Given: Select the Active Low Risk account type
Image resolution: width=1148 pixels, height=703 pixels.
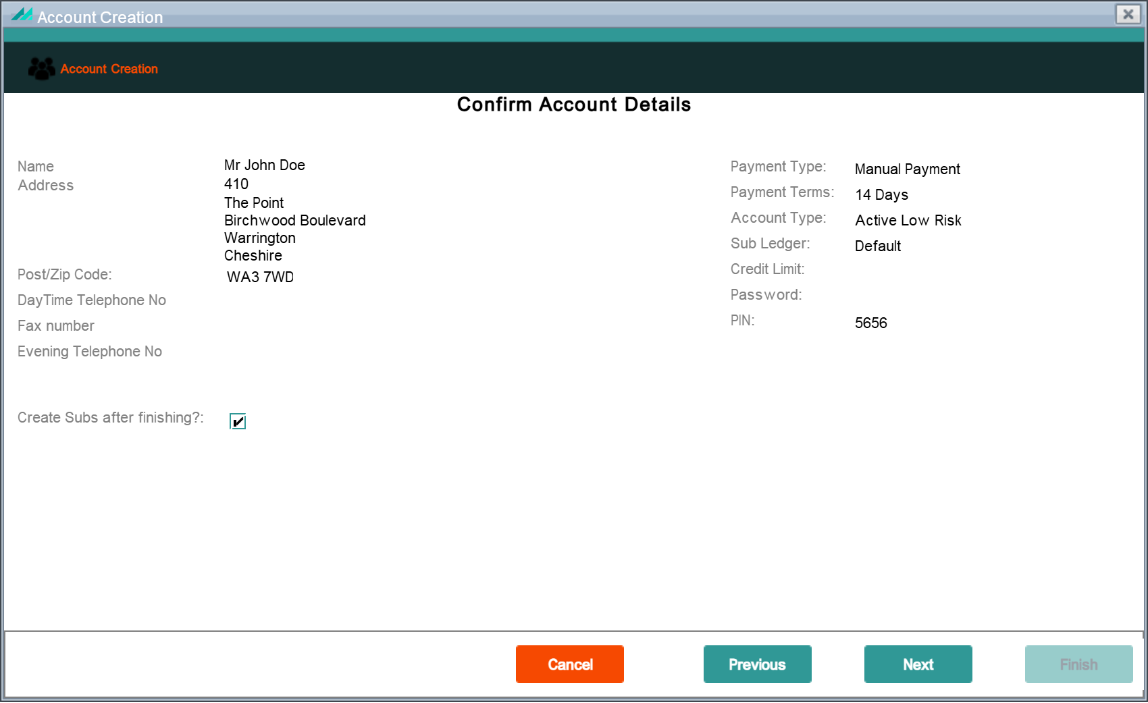Looking at the screenshot, I should (908, 220).
